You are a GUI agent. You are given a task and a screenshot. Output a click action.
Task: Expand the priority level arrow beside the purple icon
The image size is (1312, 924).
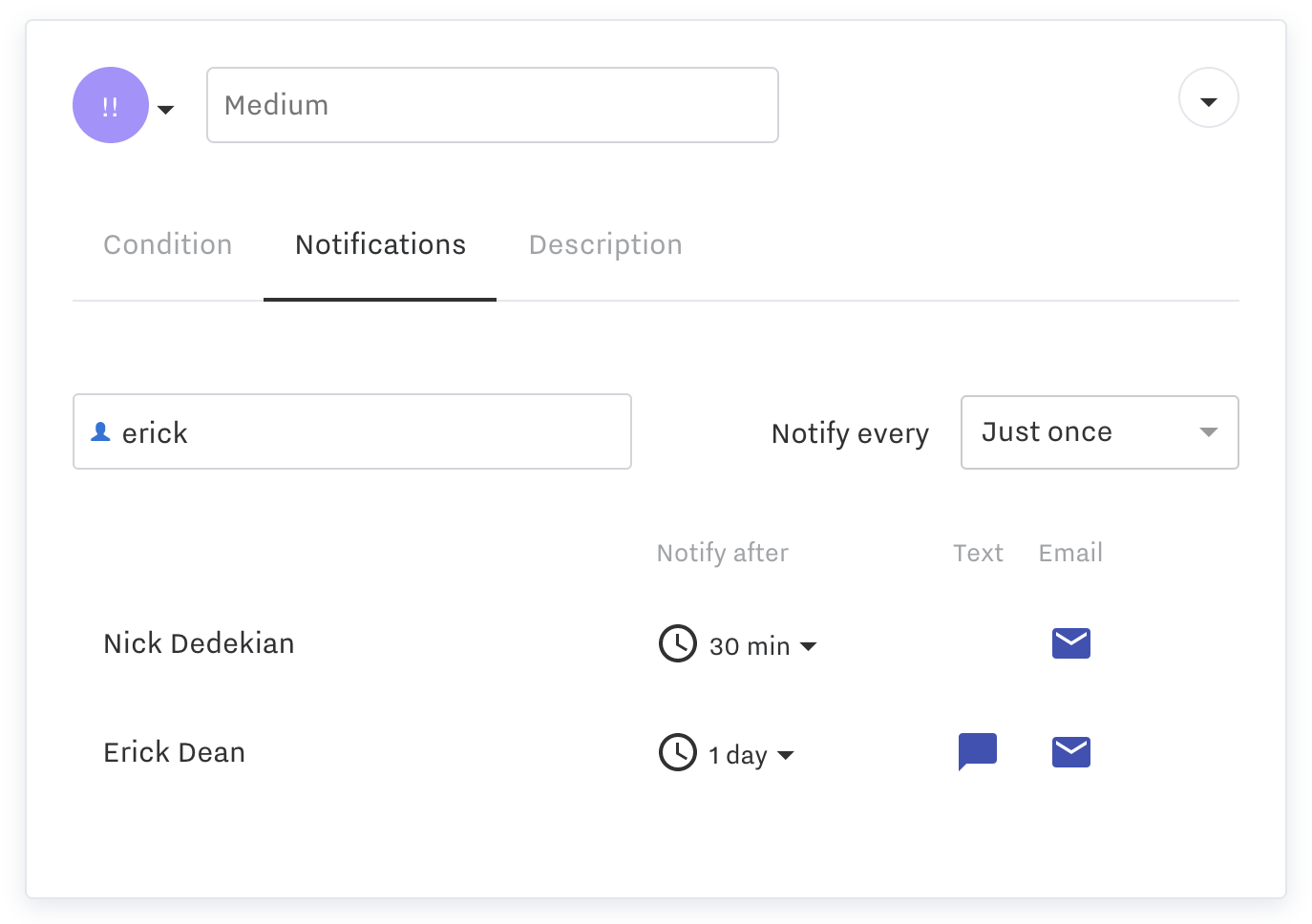click(x=166, y=110)
